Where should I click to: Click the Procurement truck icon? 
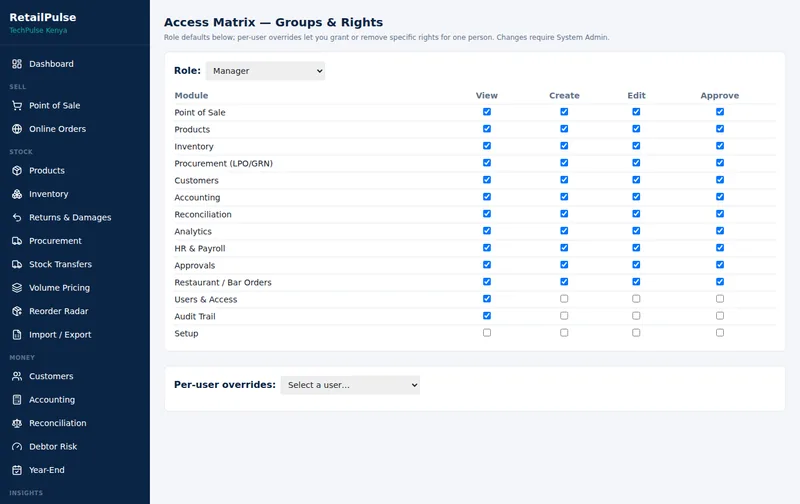coord(17,241)
